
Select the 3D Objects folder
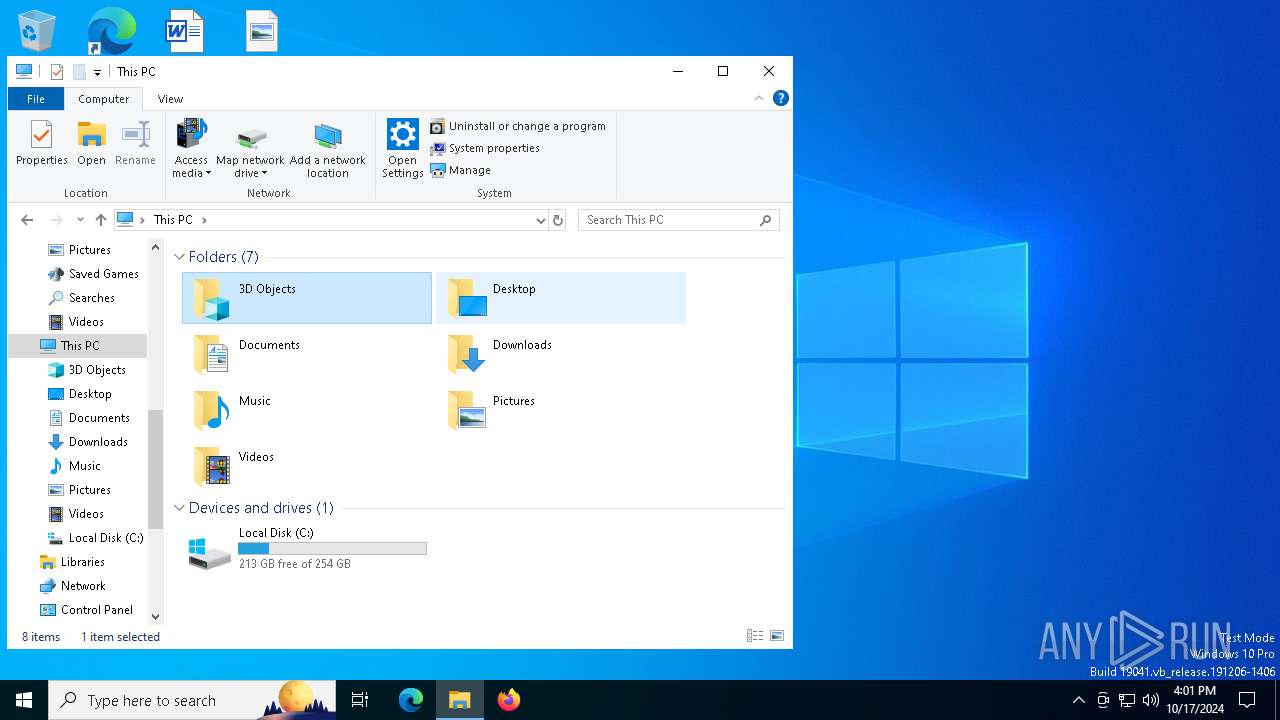[x=307, y=298]
